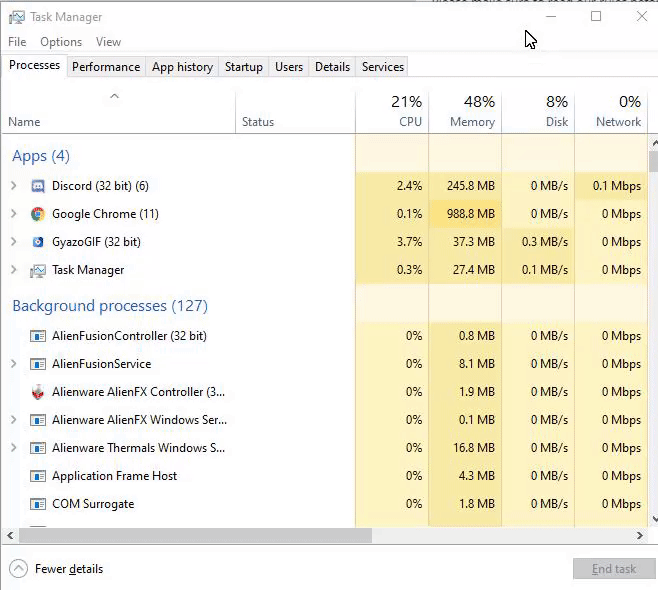Sort processes by CPU column header

(x=392, y=112)
